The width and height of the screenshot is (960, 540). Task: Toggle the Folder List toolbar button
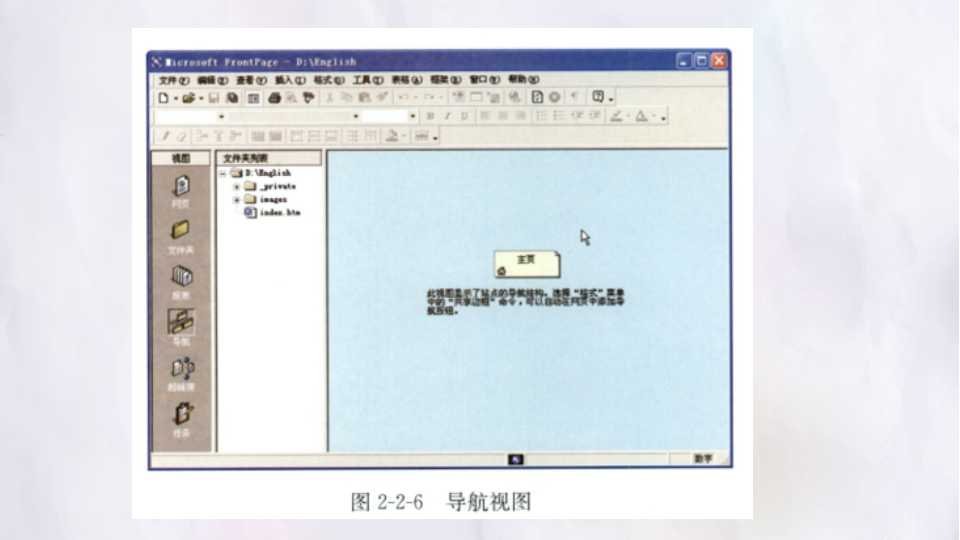pyautogui.click(x=253, y=98)
